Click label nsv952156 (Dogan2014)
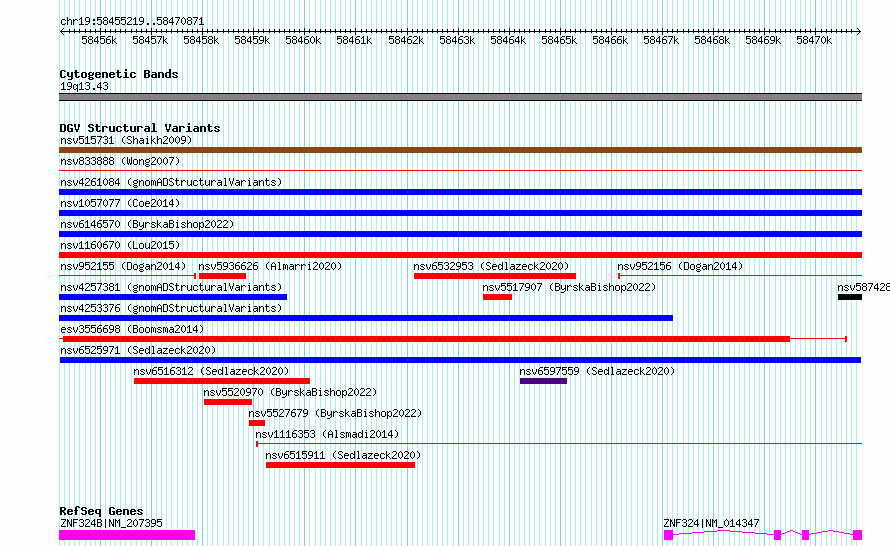Image resolution: width=890 pixels, height=546 pixels. coord(680,266)
